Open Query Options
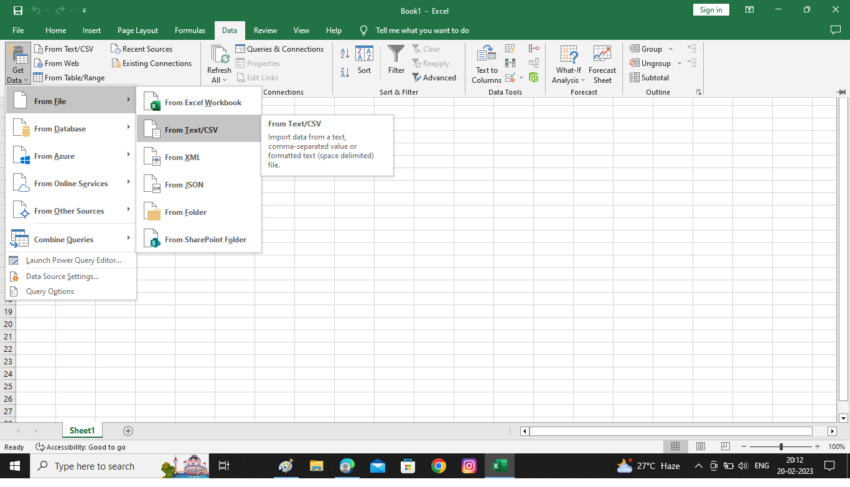This screenshot has height=487, width=850. 71,291
